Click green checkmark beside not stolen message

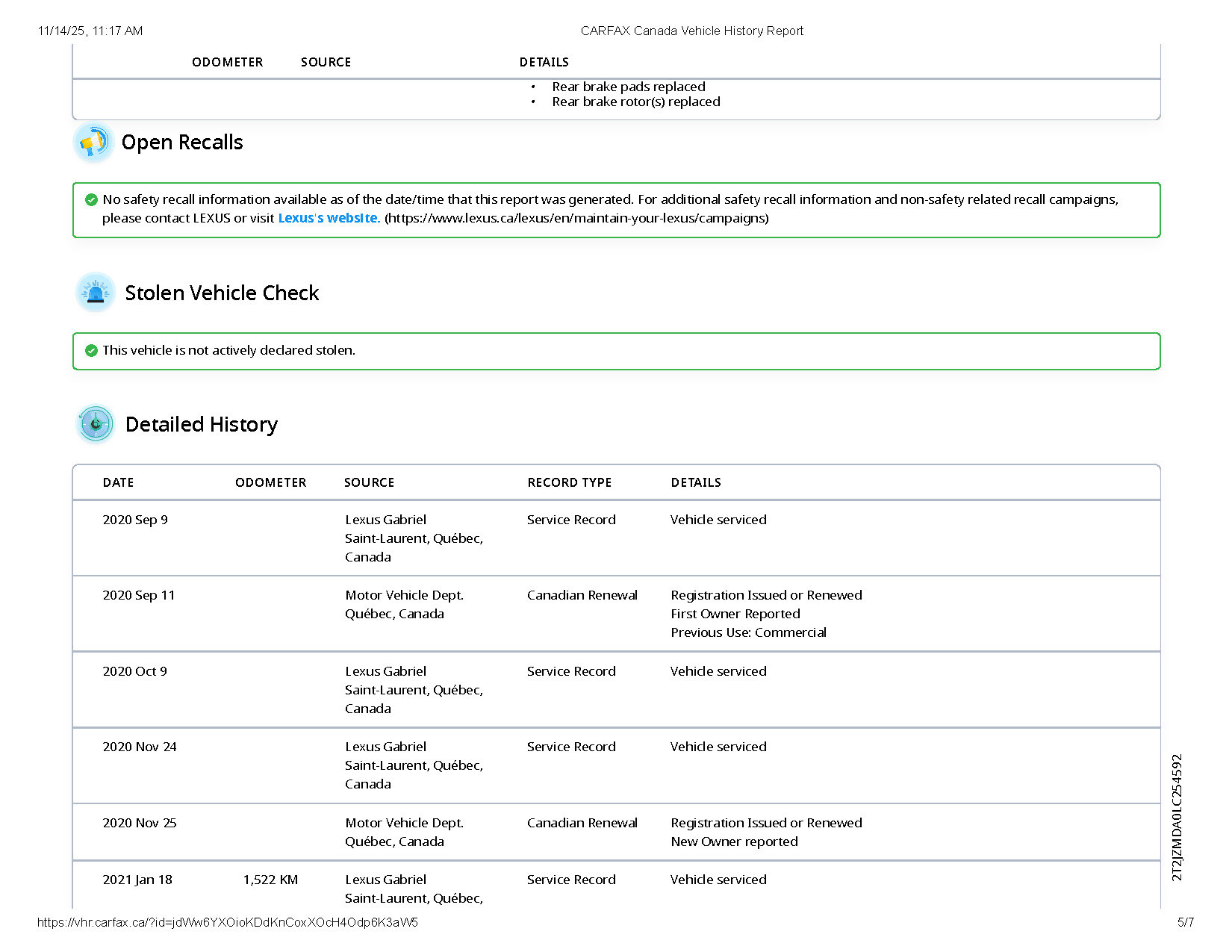(91, 351)
